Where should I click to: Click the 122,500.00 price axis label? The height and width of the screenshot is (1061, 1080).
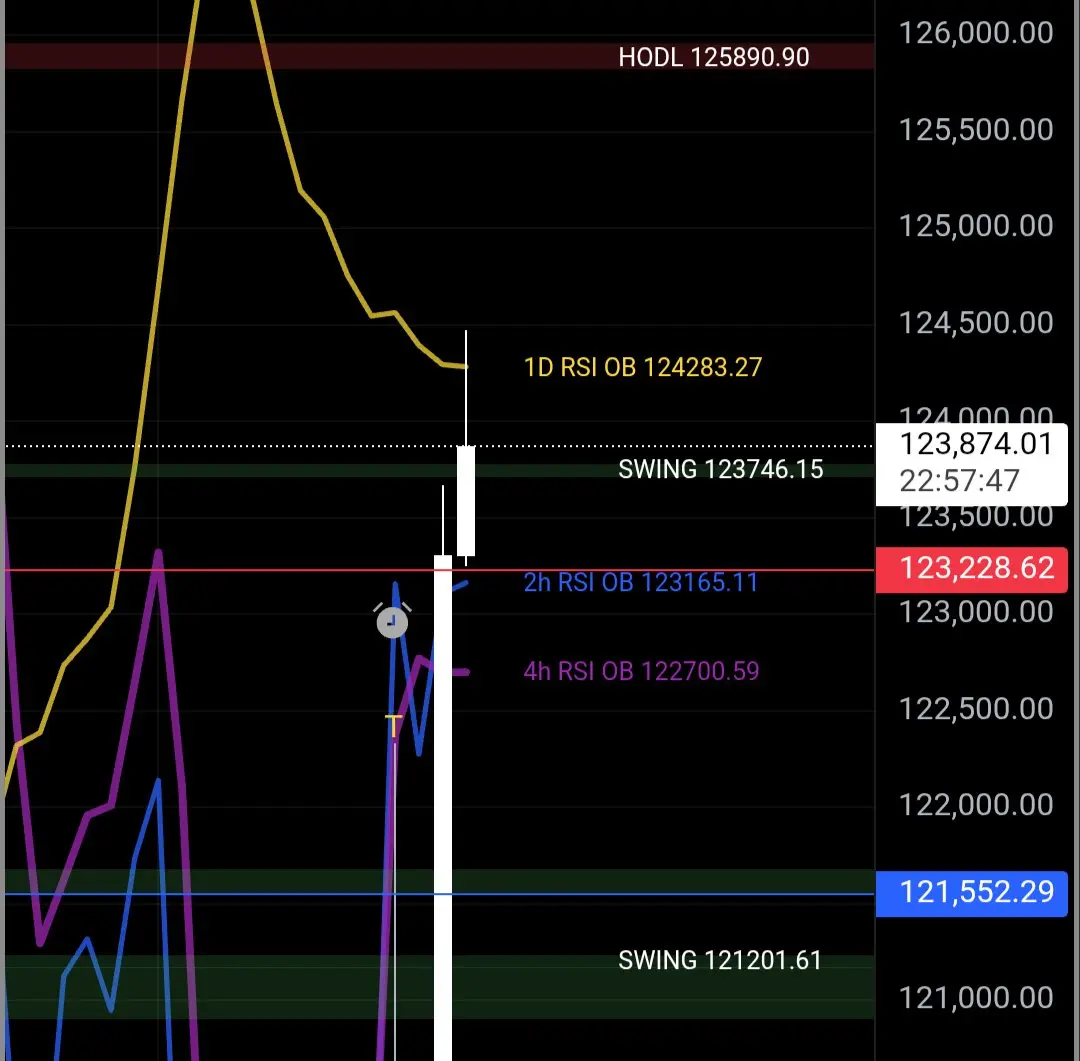(x=976, y=708)
